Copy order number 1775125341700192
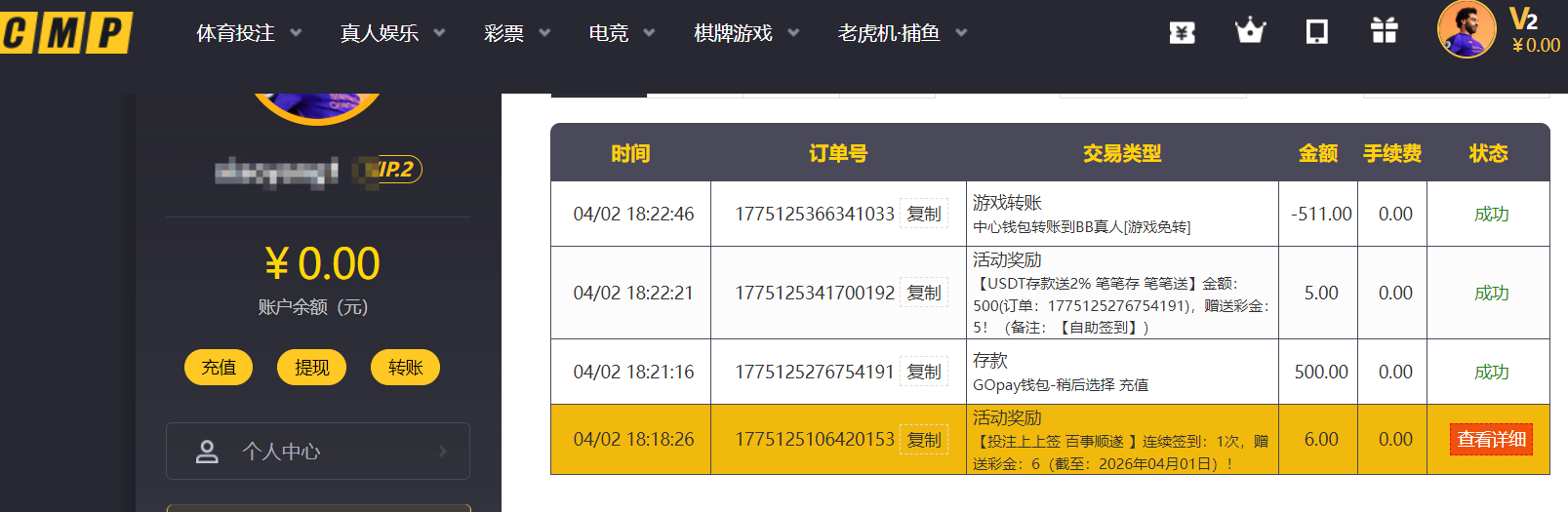1568x512 pixels. click(924, 293)
